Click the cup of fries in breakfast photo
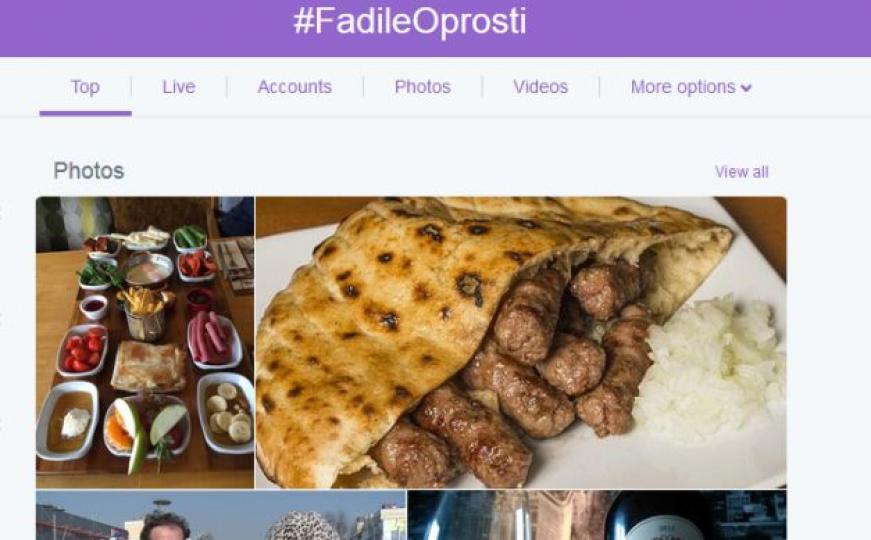The image size is (871, 540). tap(144, 314)
